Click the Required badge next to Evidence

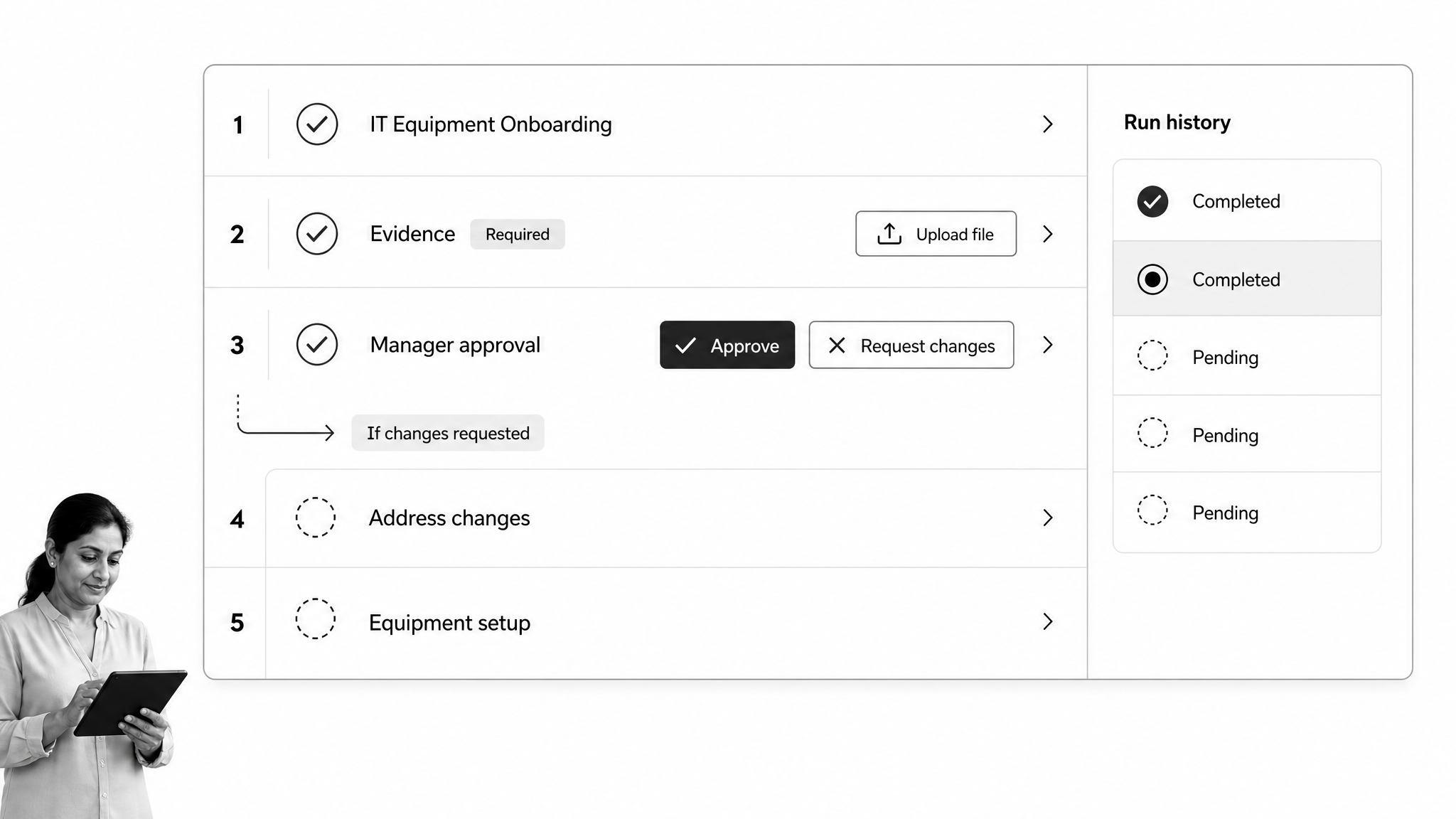click(x=518, y=234)
